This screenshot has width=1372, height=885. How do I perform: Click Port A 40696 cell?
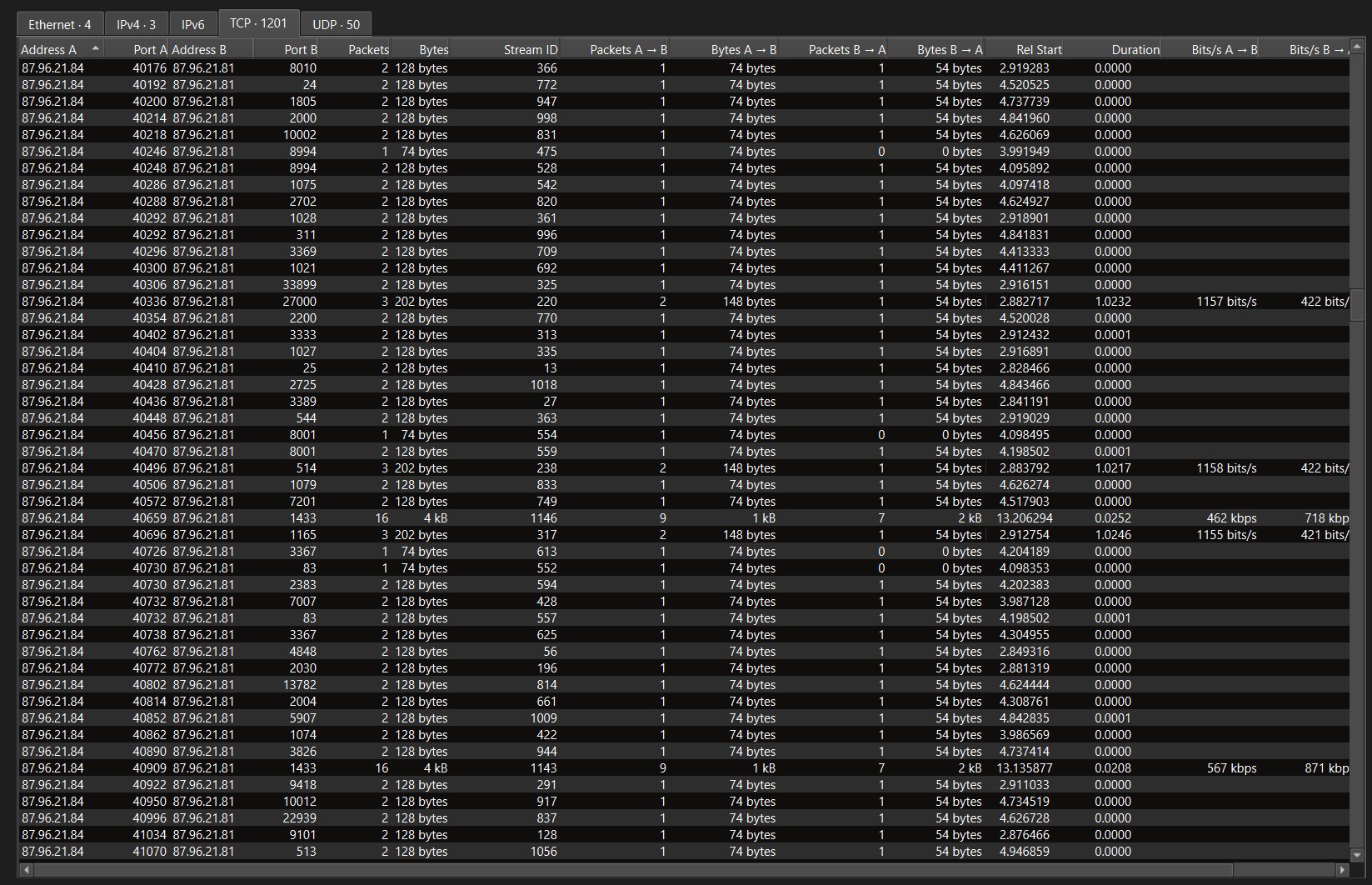point(149,535)
